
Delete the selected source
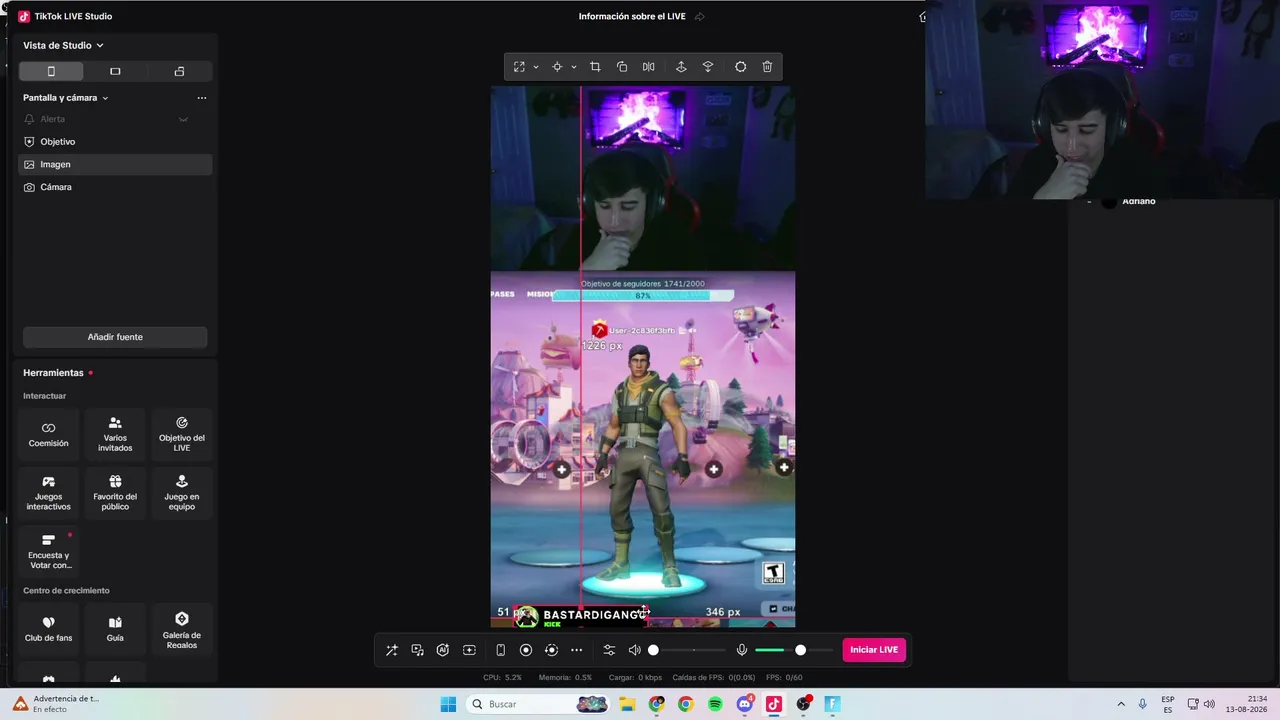(767, 67)
